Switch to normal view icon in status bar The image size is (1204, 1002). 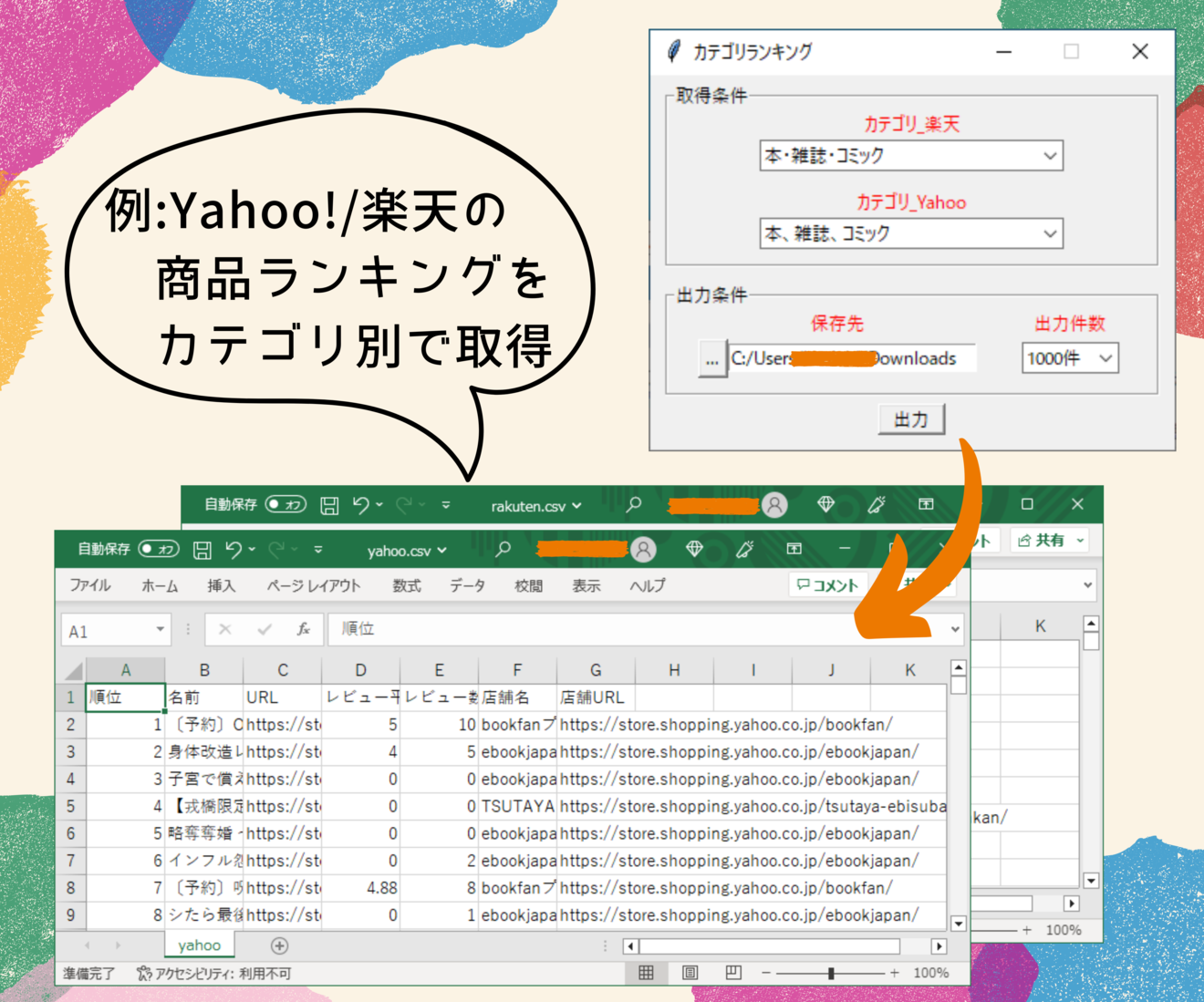pos(646,973)
